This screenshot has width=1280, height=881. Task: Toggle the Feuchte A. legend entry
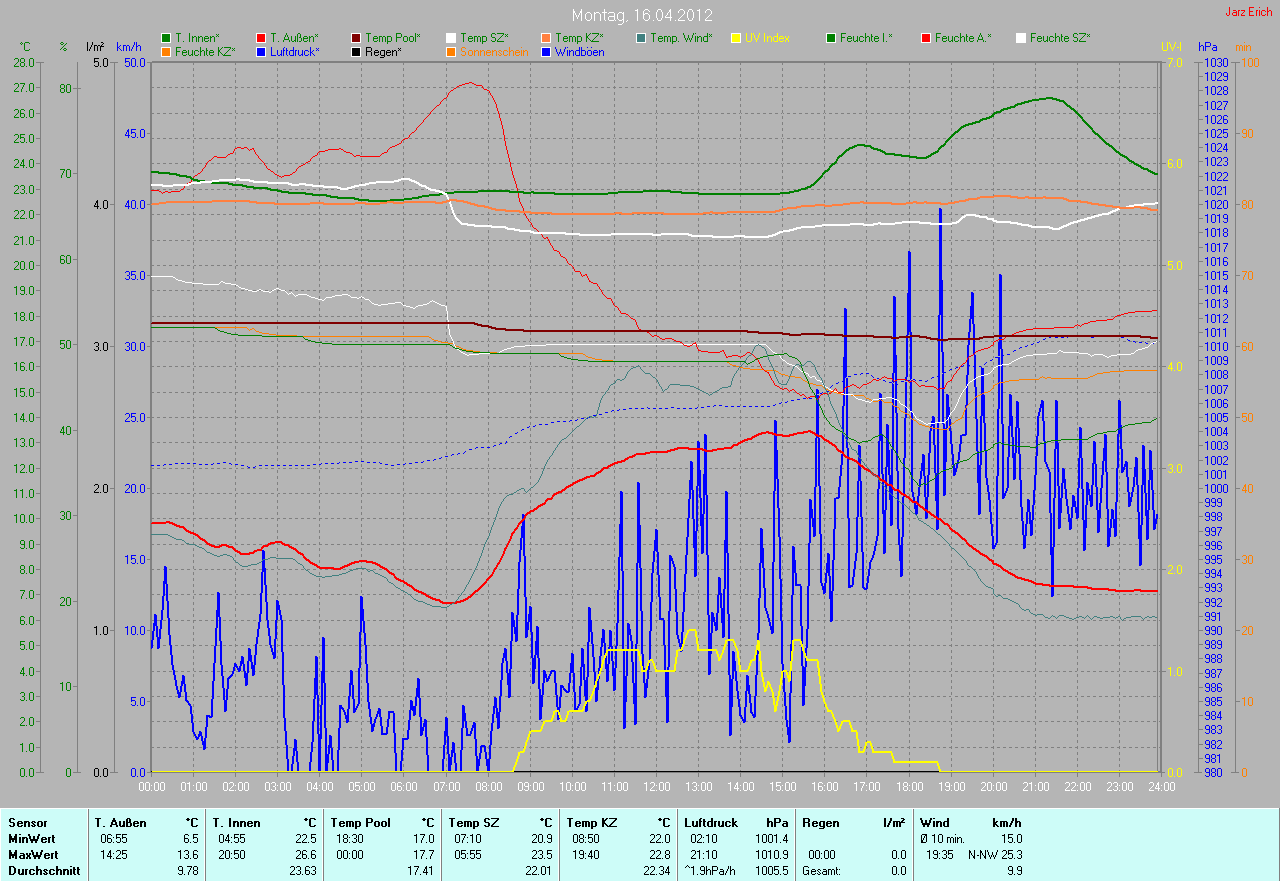tap(962, 38)
